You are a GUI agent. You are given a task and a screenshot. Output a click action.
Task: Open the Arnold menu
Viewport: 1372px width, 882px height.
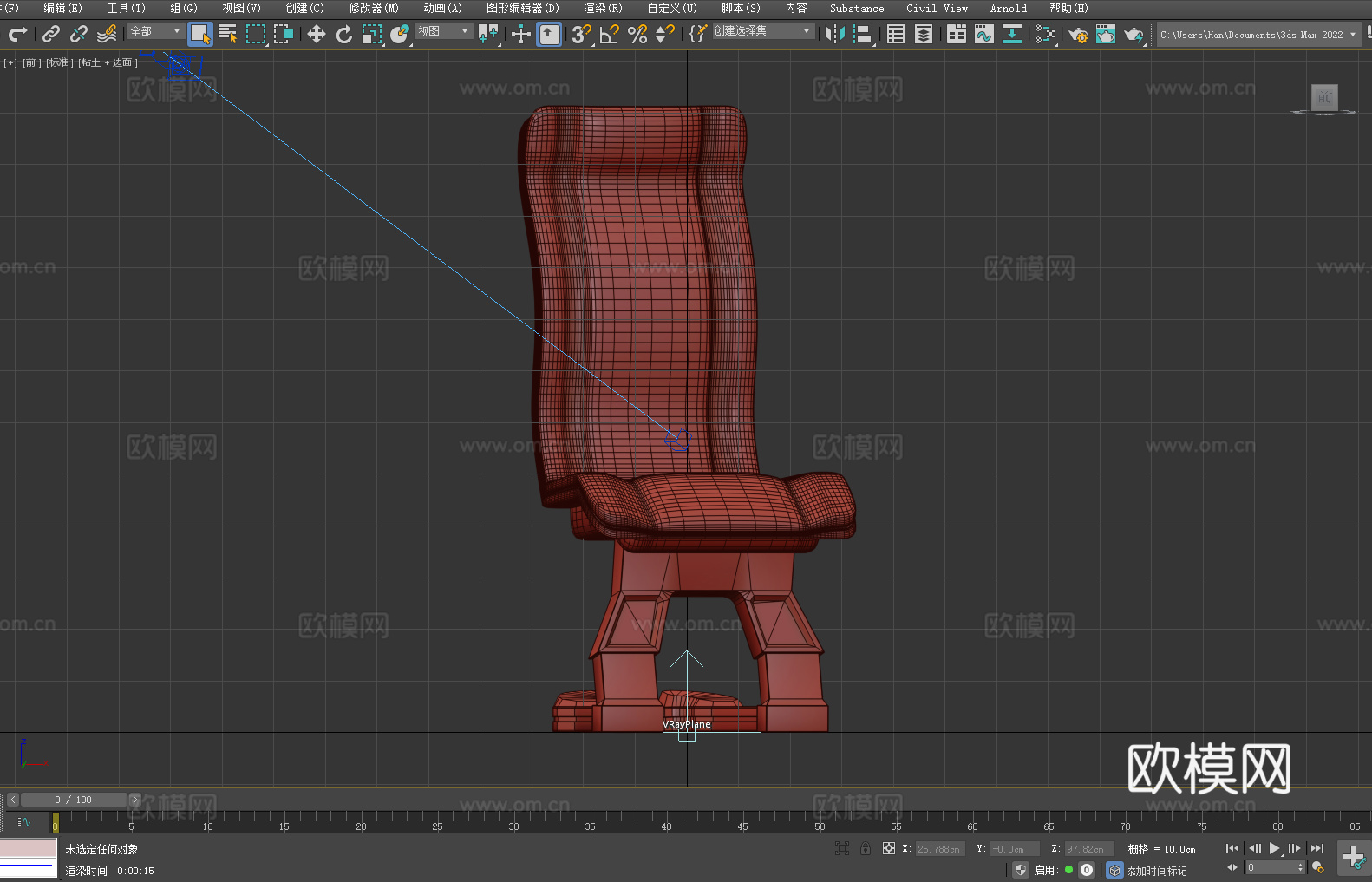tap(1009, 8)
